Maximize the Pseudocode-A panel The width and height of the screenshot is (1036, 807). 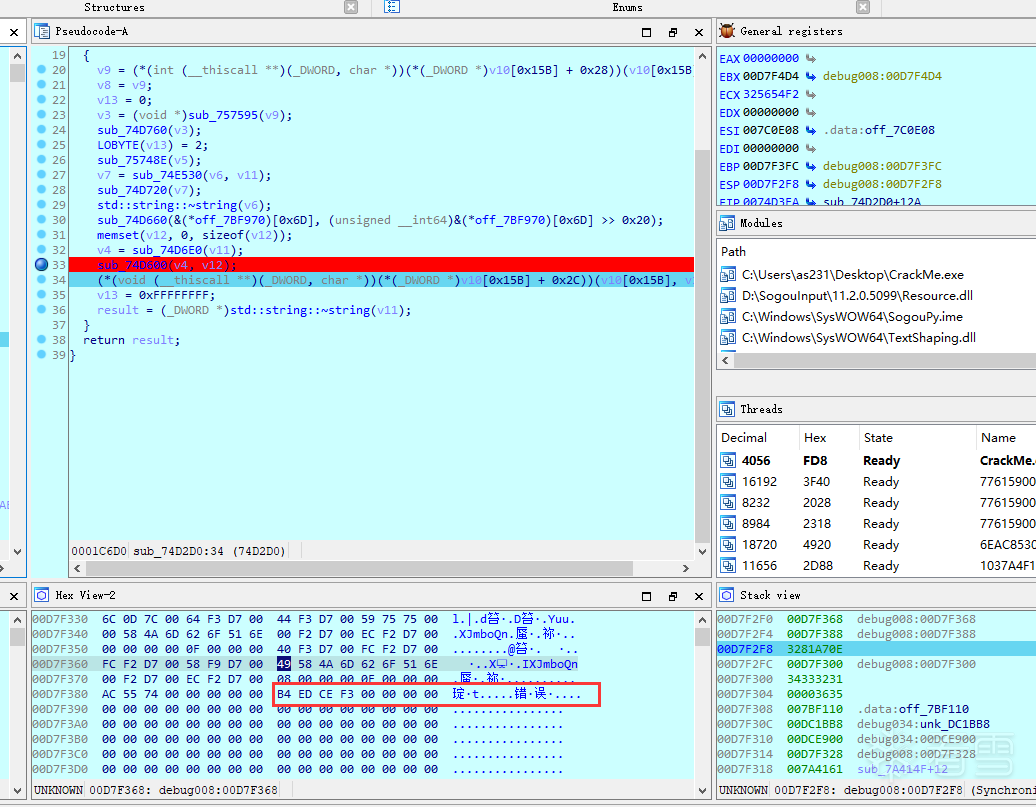pos(646,32)
